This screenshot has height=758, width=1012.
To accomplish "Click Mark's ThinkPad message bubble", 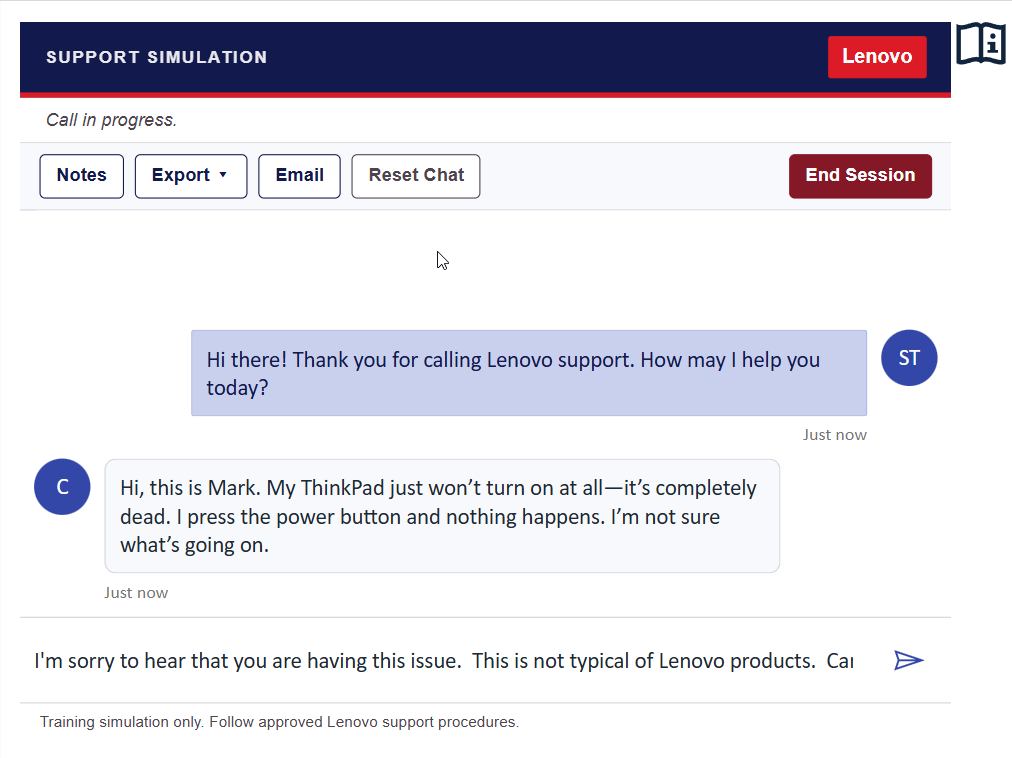I will (x=442, y=516).
